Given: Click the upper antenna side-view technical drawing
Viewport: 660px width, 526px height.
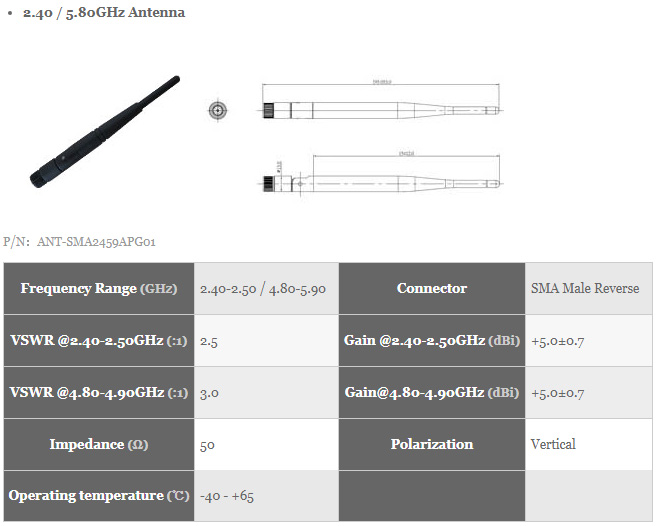Looking at the screenshot, I should point(380,101).
